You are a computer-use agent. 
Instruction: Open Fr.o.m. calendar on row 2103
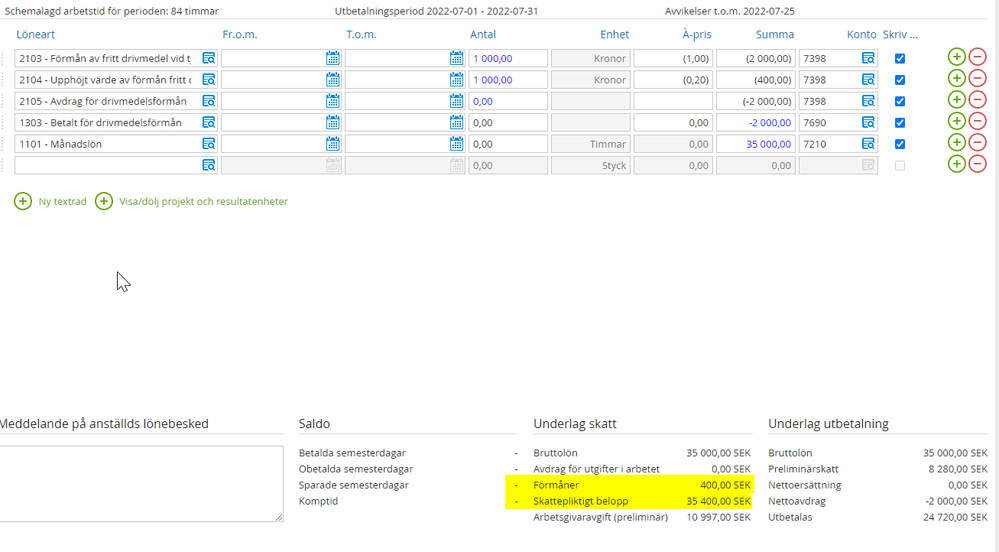point(332,59)
